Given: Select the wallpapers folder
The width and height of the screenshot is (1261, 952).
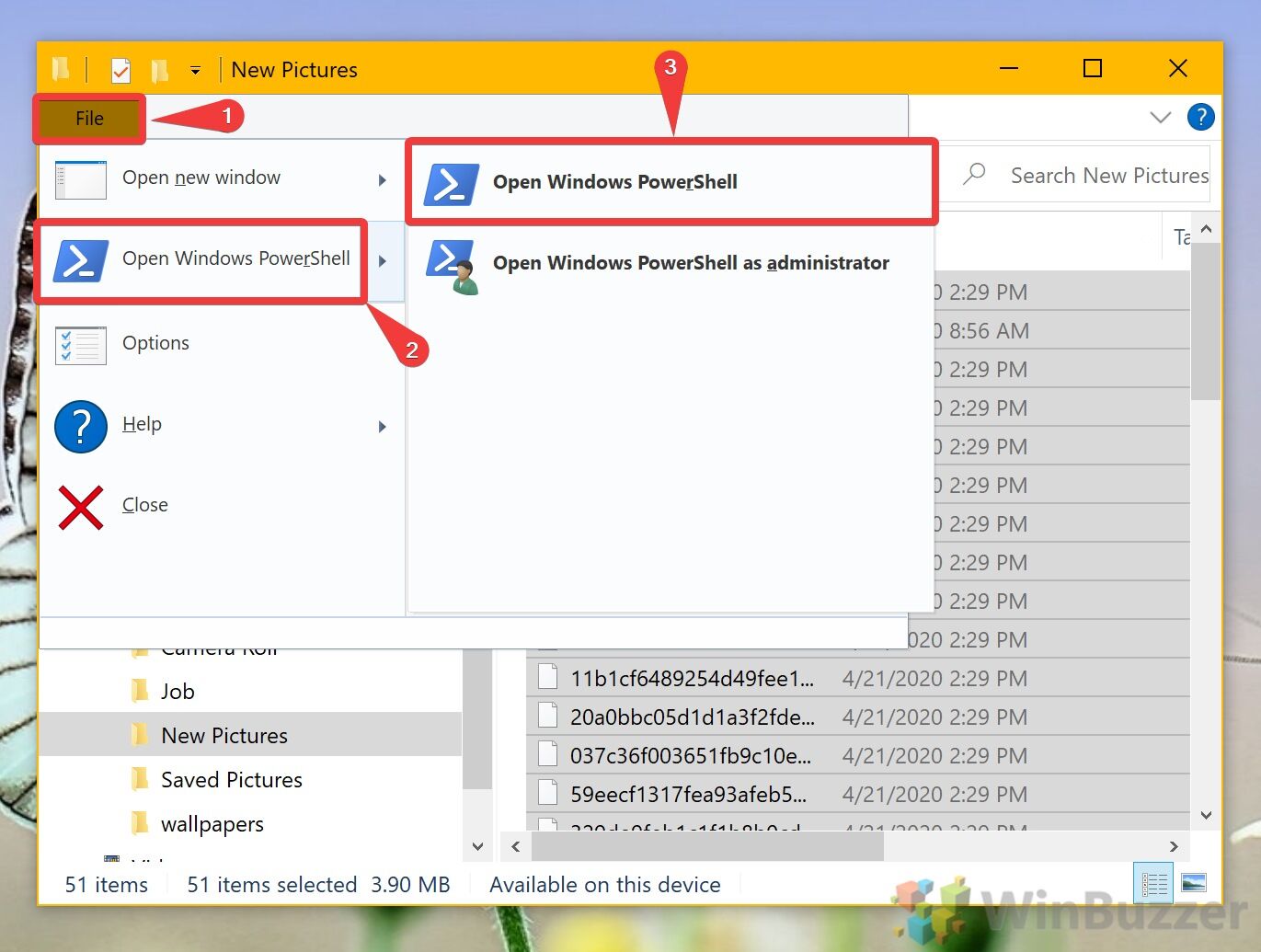Looking at the screenshot, I should [x=212, y=824].
